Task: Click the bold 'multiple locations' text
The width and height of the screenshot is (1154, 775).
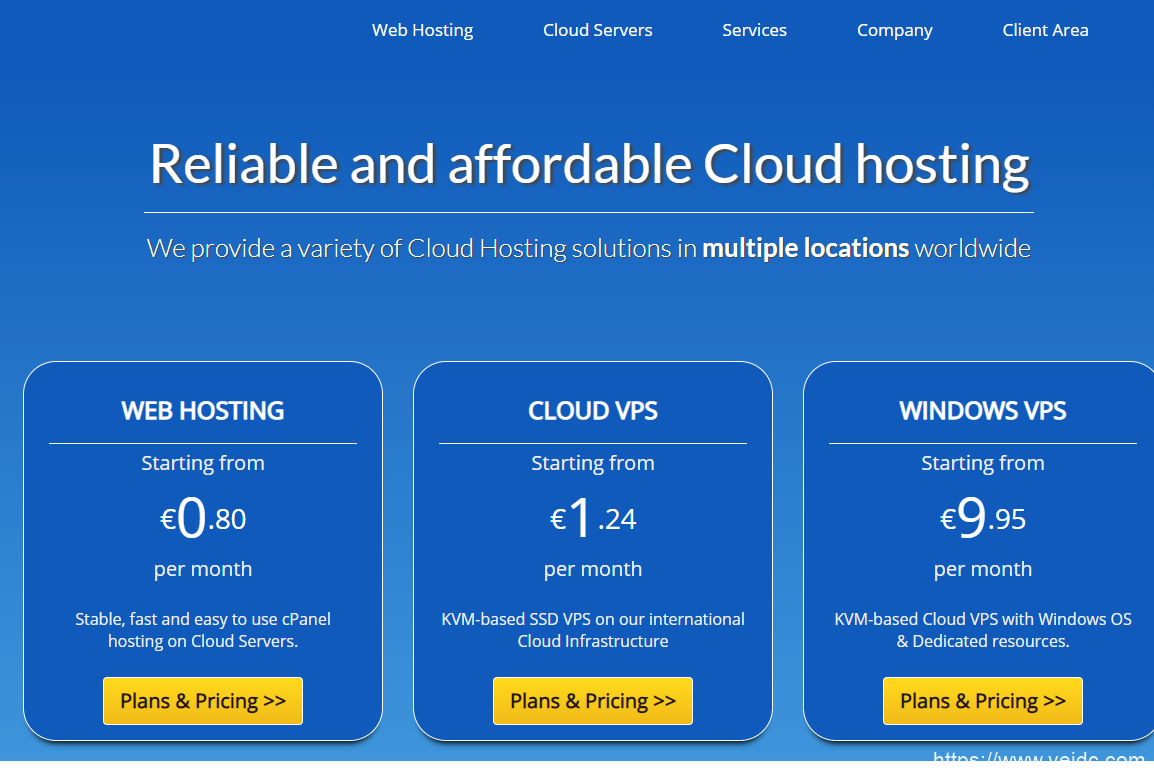Action: [x=805, y=248]
